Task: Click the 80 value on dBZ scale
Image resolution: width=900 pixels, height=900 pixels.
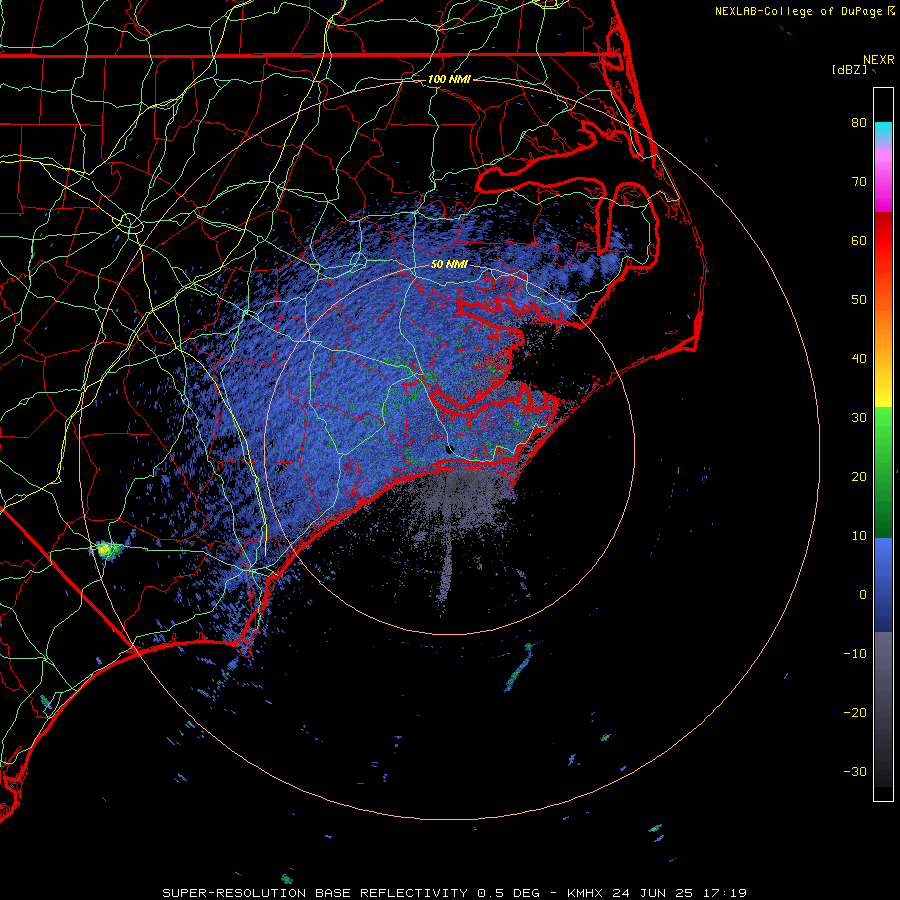Action: tap(859, 122)
